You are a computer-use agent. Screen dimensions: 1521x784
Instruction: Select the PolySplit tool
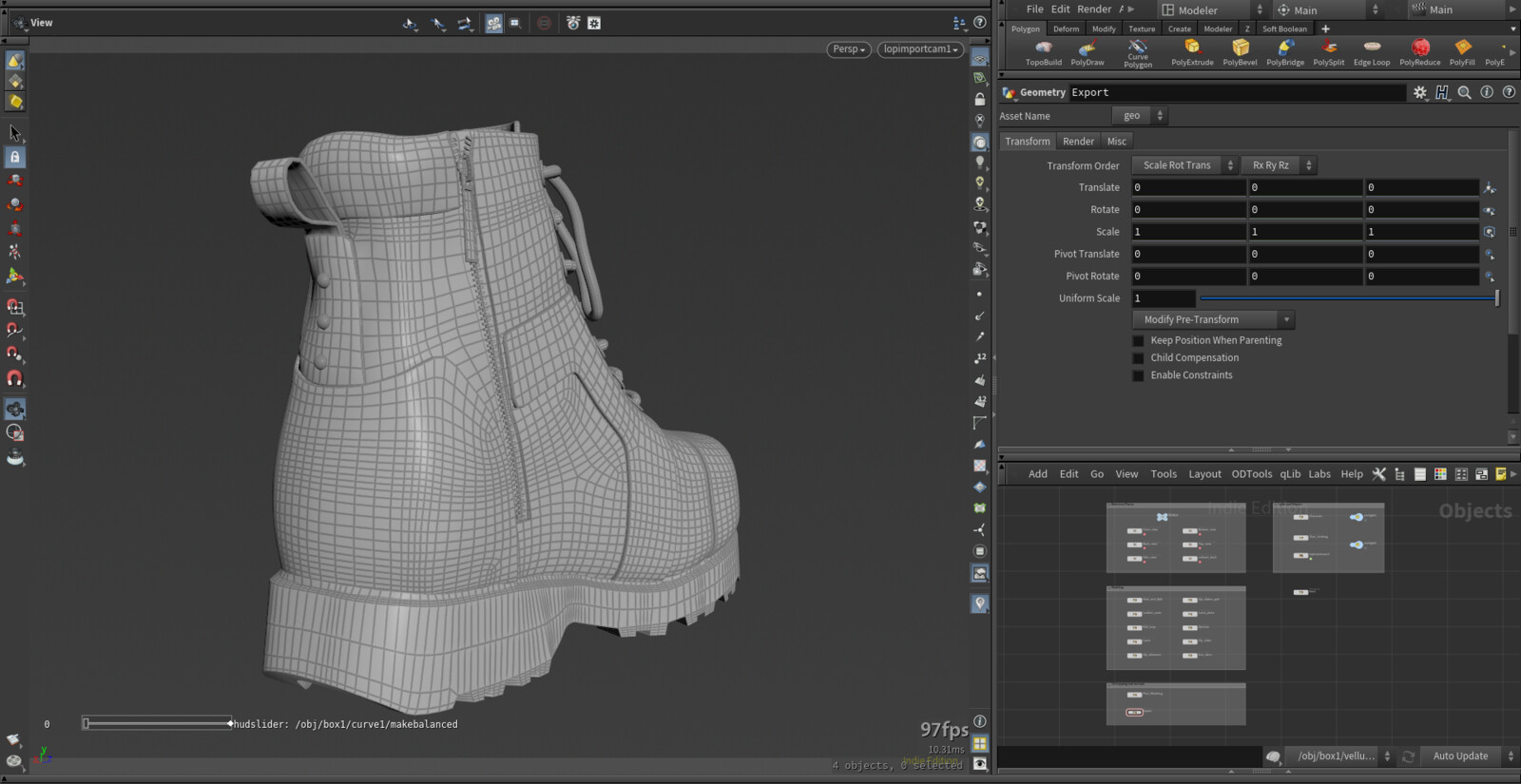[1329, 53]
